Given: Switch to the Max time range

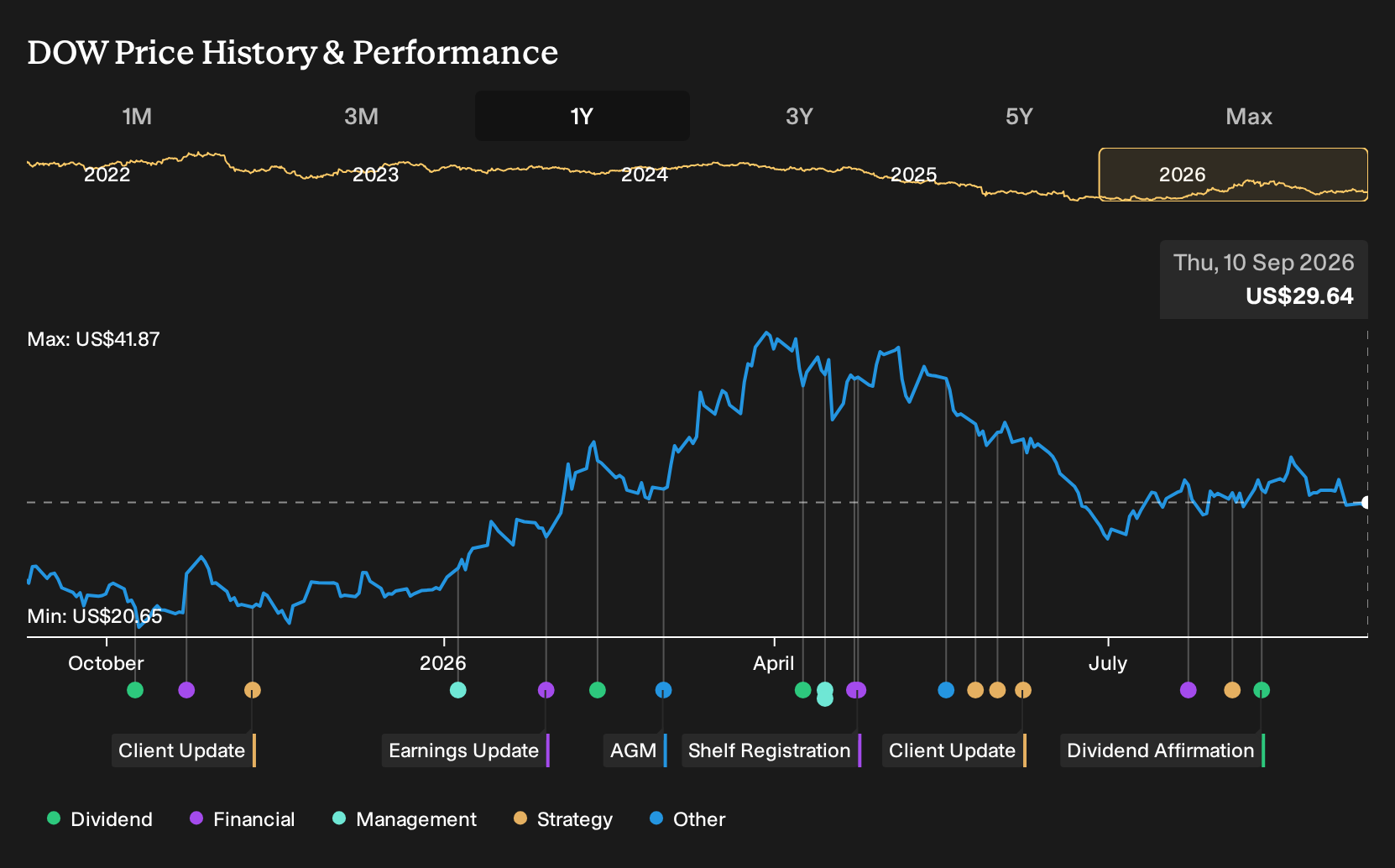Looking at the screenshot, I should click(x=1249, y=116).
